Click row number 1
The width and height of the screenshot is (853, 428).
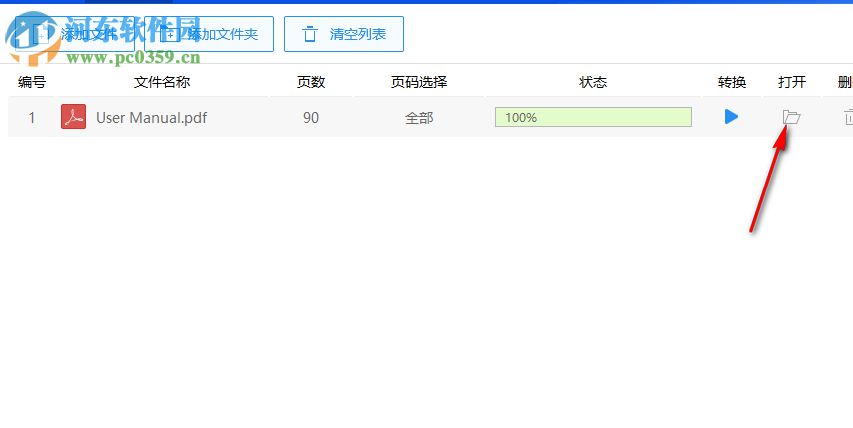coord(32,117)
